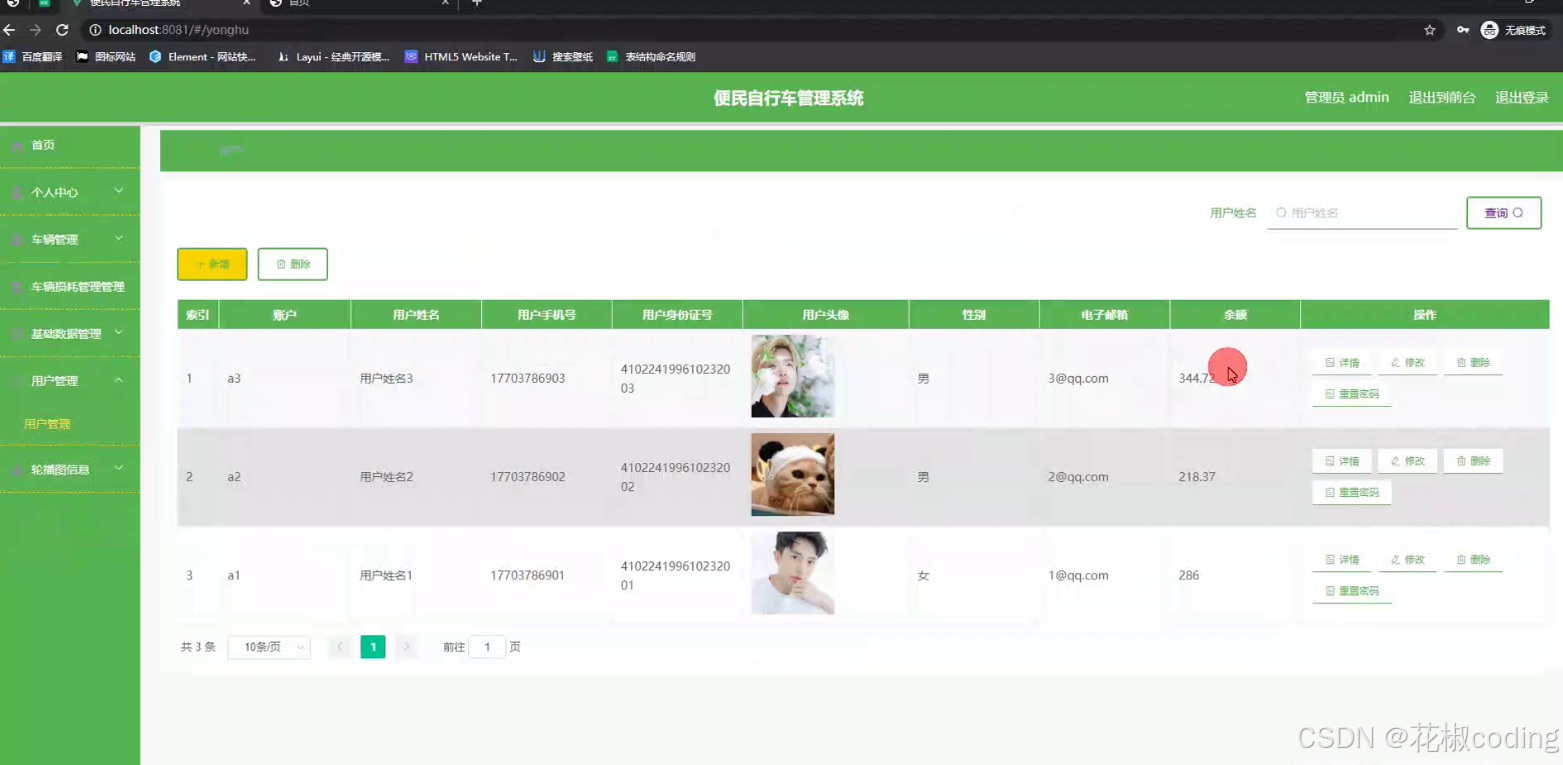This screenshot has width=1563, height=765.
Task: Click the 查询 search button
Action: pos(1503,213)
